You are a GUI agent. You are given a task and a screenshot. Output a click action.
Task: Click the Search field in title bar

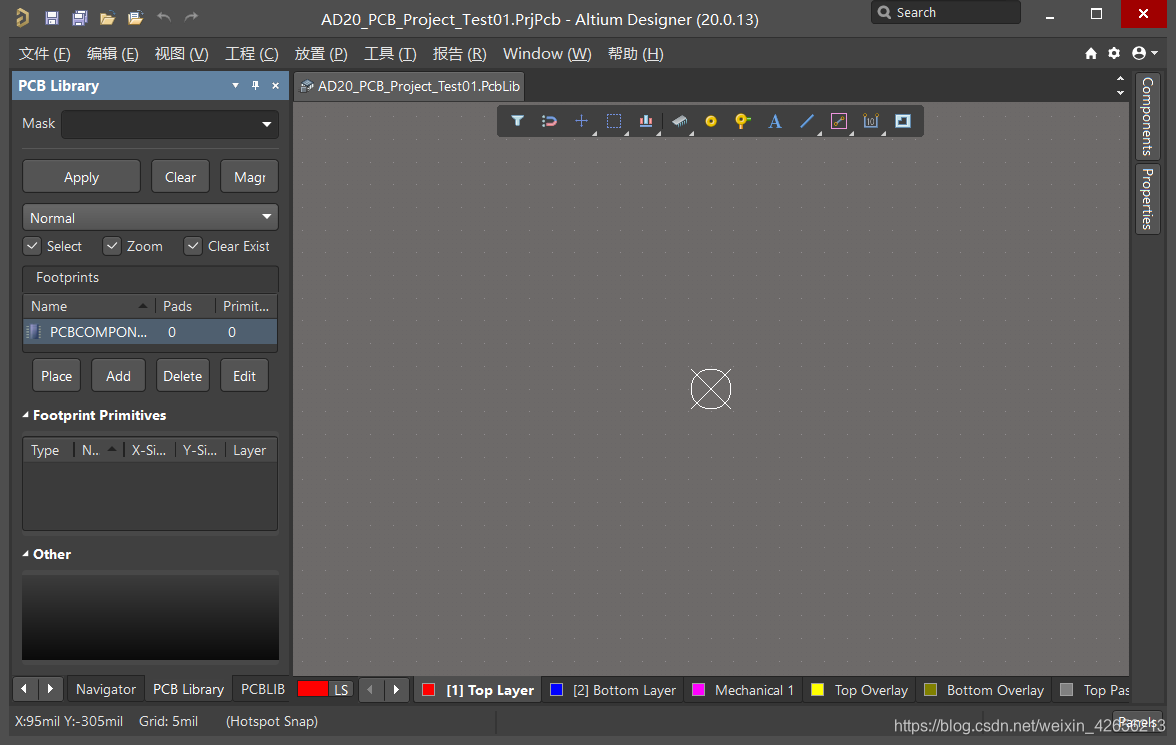pos(946,13)
